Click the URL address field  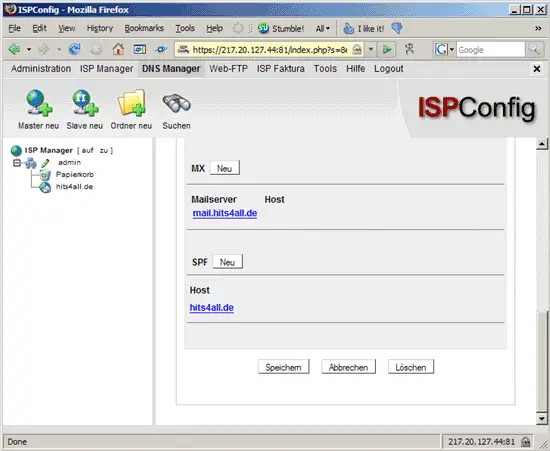pos(270,49)
